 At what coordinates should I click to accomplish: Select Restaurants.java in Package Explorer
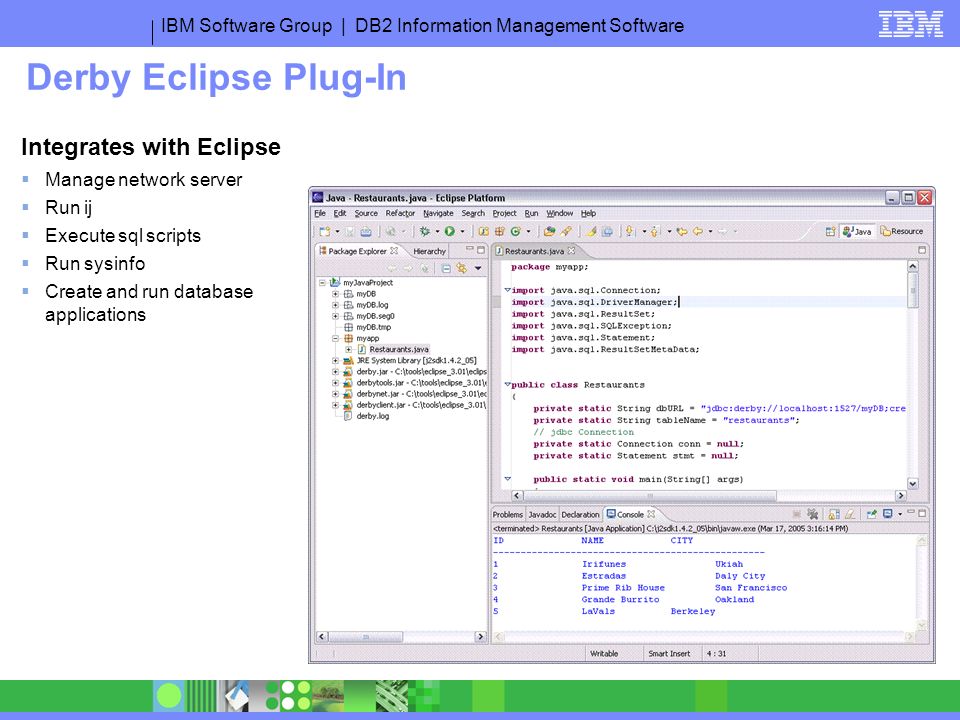click(399, 350)
